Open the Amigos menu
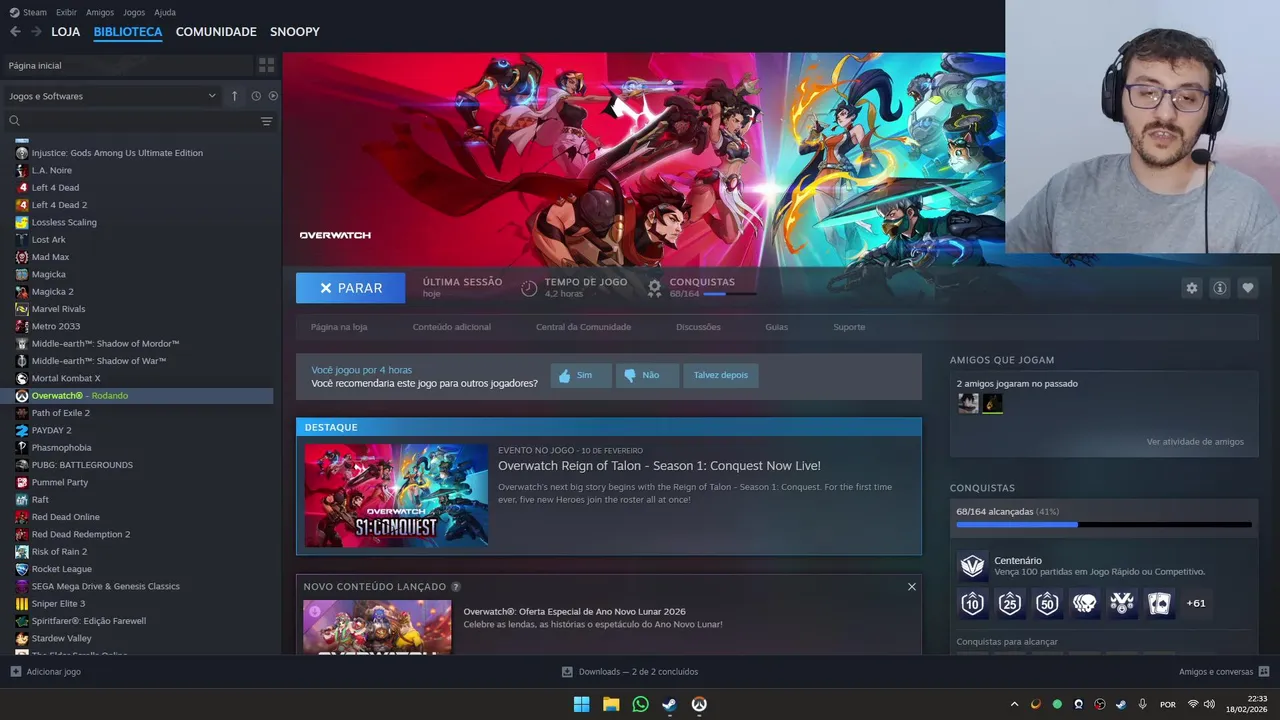This screenshot has height=720, width=1280. [100, 12]
